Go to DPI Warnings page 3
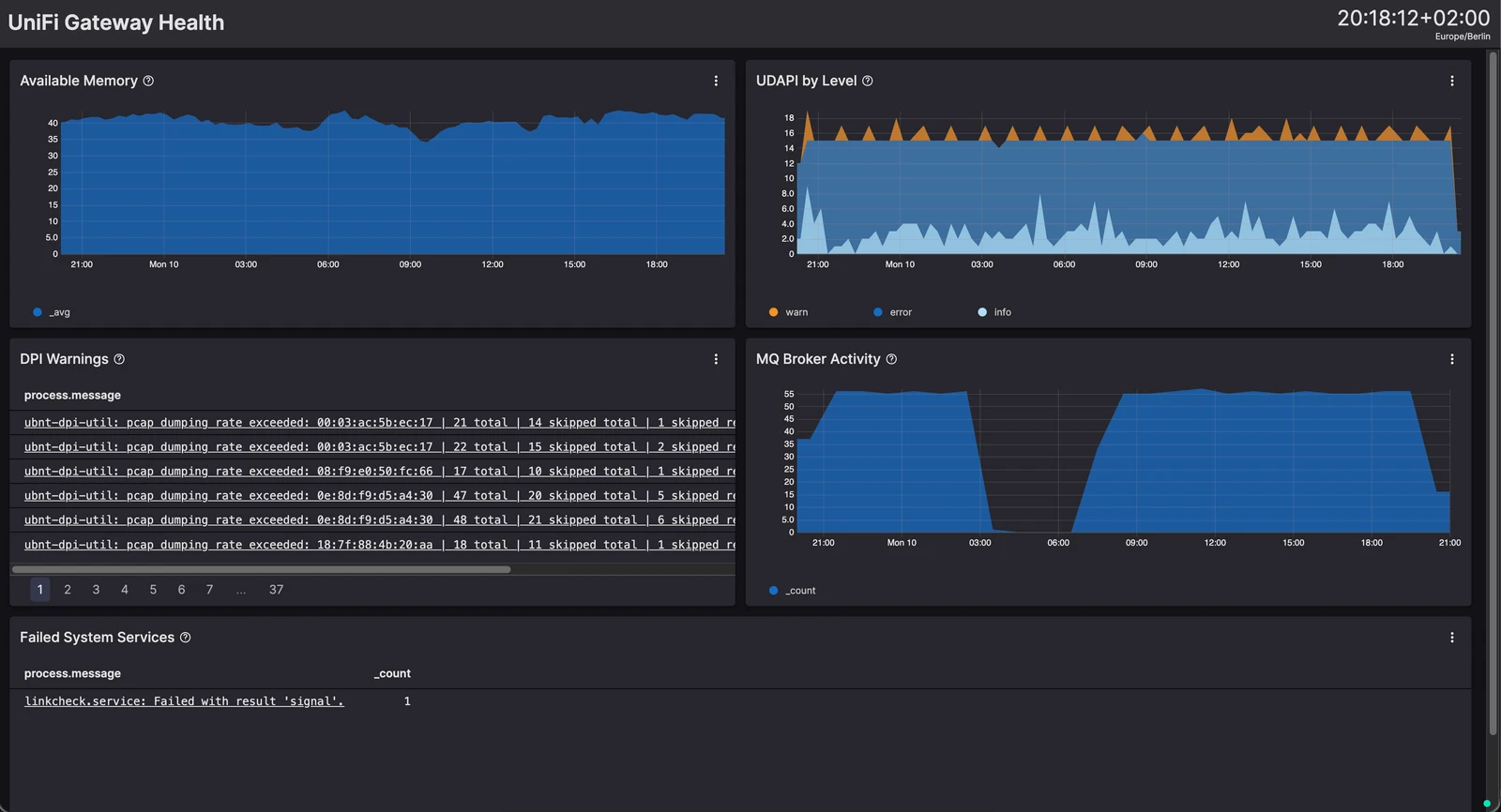 96,590
